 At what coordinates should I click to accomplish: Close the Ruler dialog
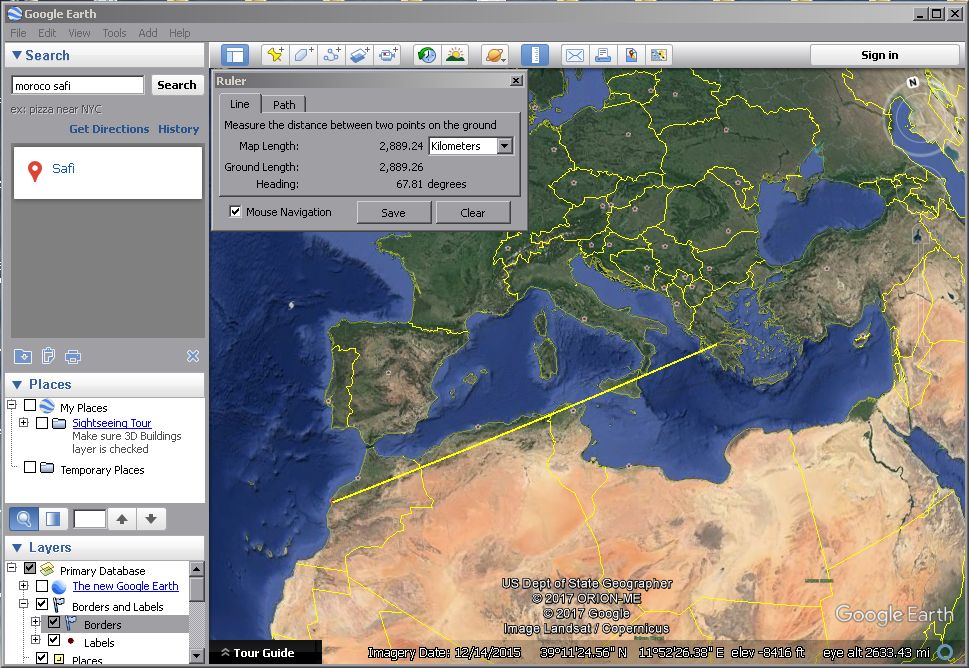point(516,80)
